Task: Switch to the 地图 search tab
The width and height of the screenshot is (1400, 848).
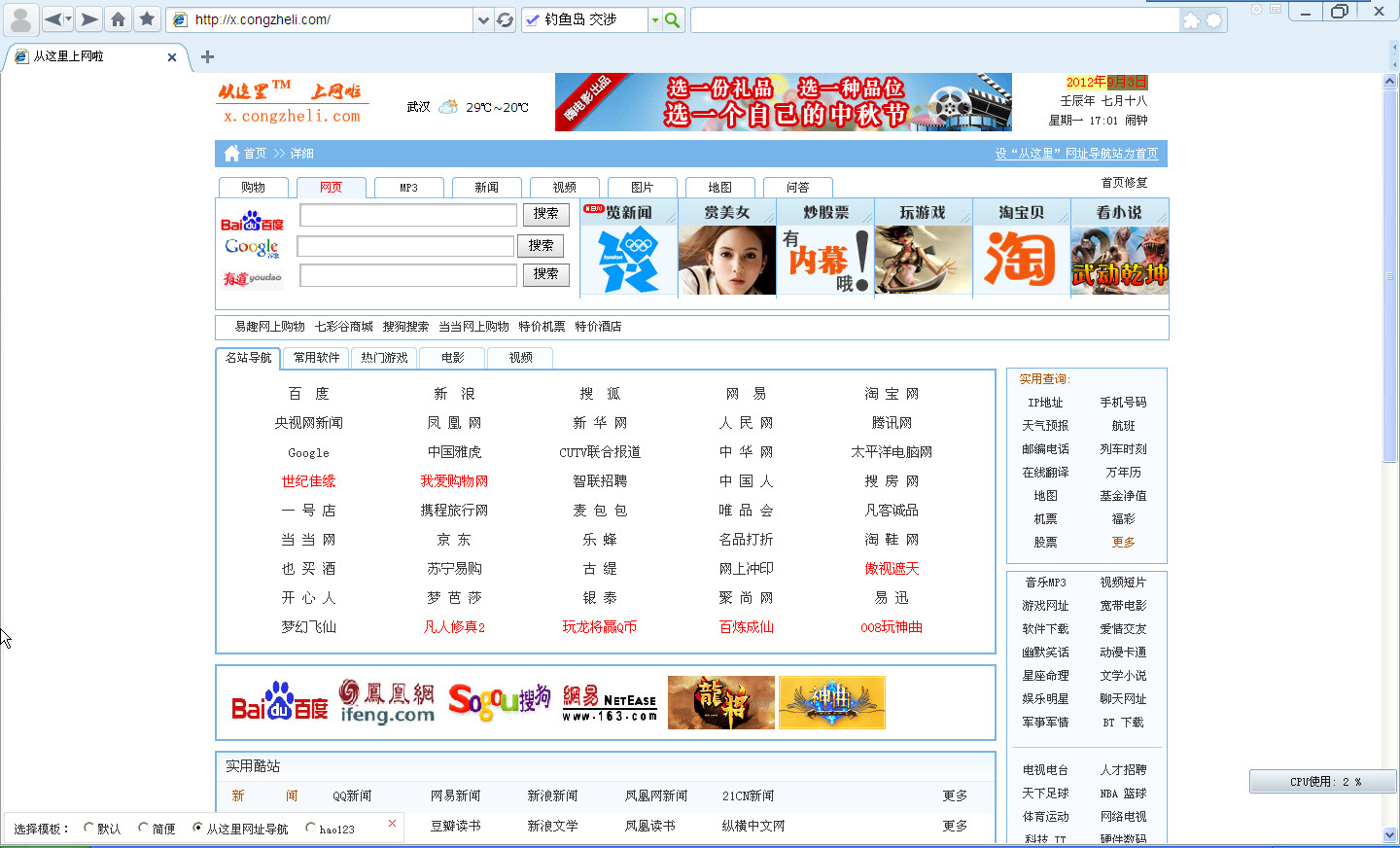Action: 719,188
